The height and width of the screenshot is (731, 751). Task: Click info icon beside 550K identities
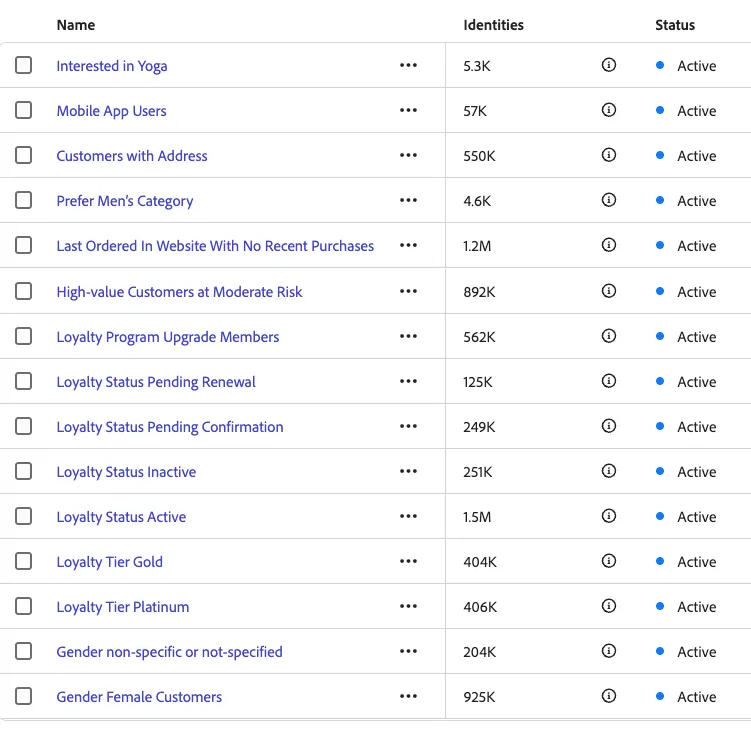[608, 155]
